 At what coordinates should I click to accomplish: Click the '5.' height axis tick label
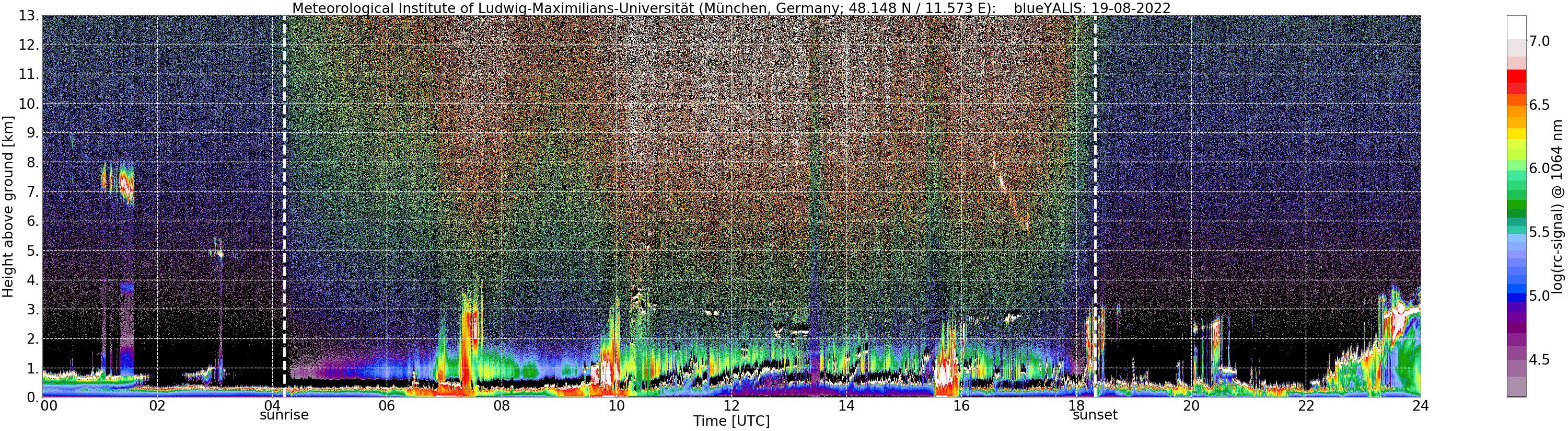(33, 251)
